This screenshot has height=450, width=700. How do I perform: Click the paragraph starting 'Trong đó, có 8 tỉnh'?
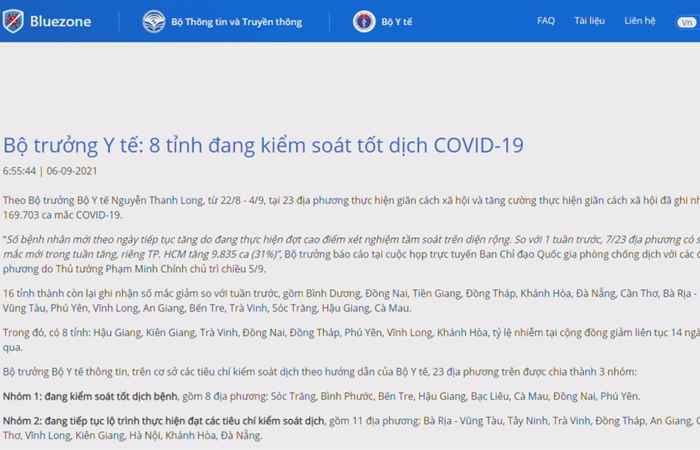tap(351, 340)
